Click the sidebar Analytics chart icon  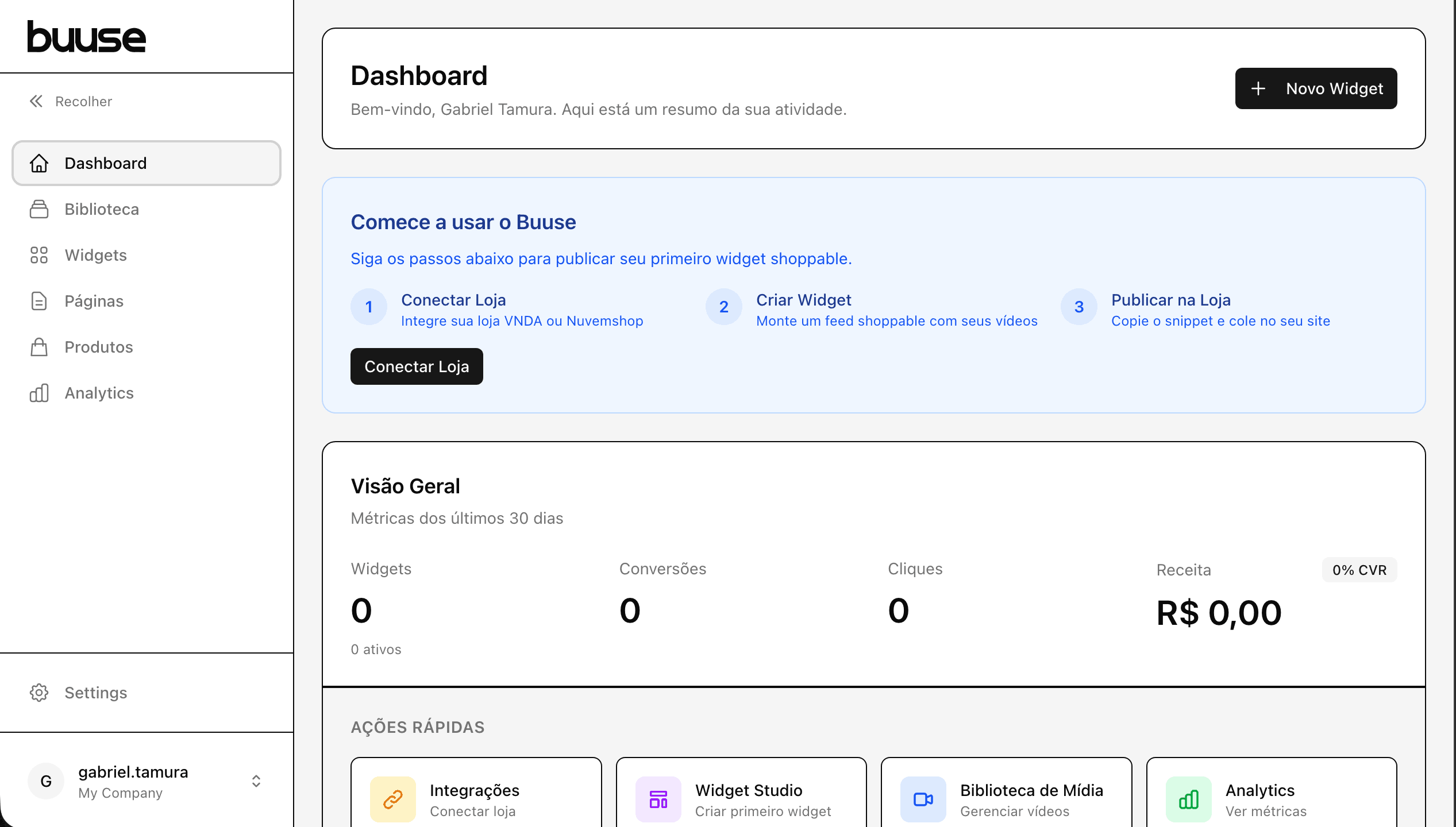click(x=39, y=393)
